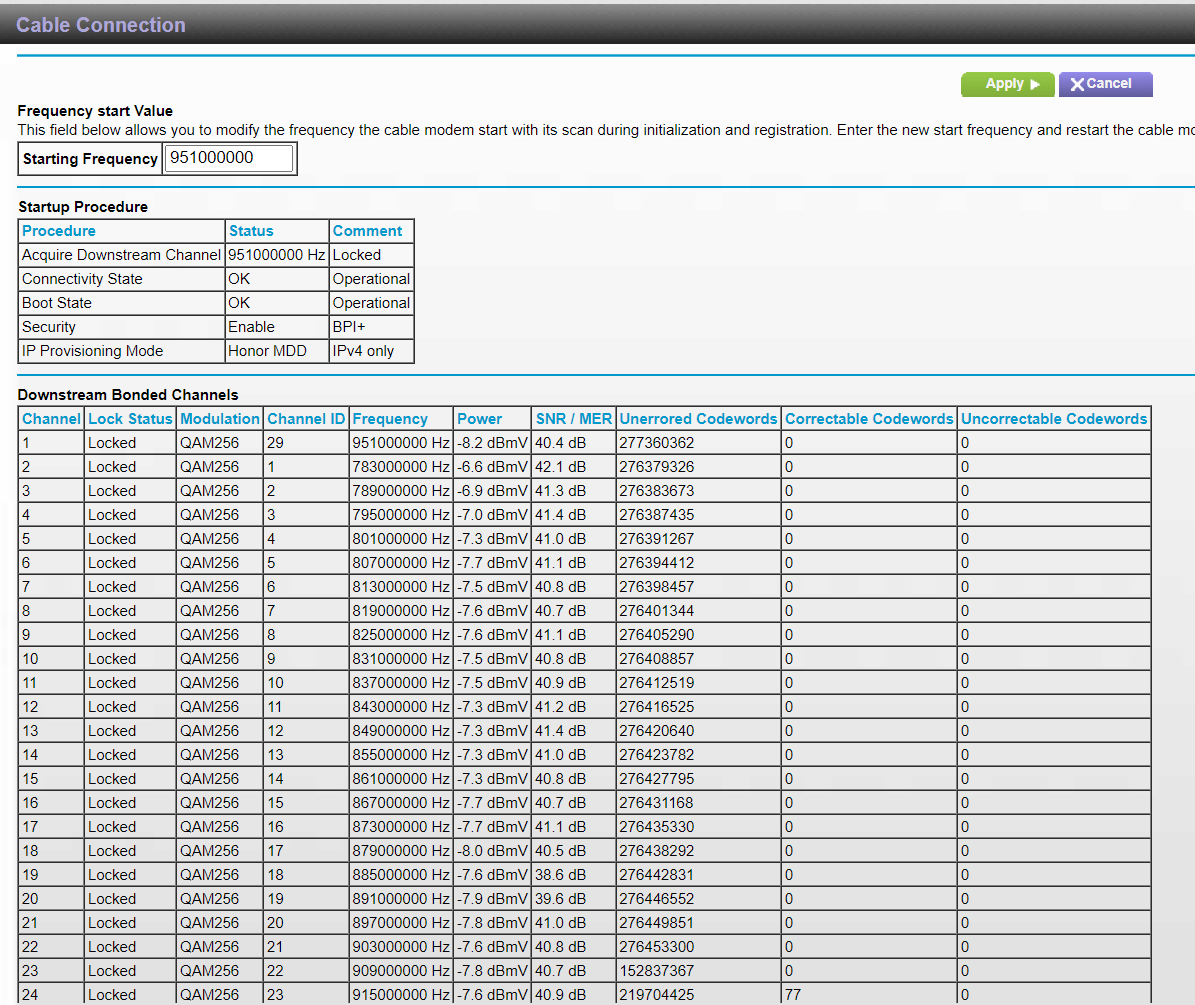
Task: Click the '-6.9 dBmV' power value
Action: click(x=492, y=491)
